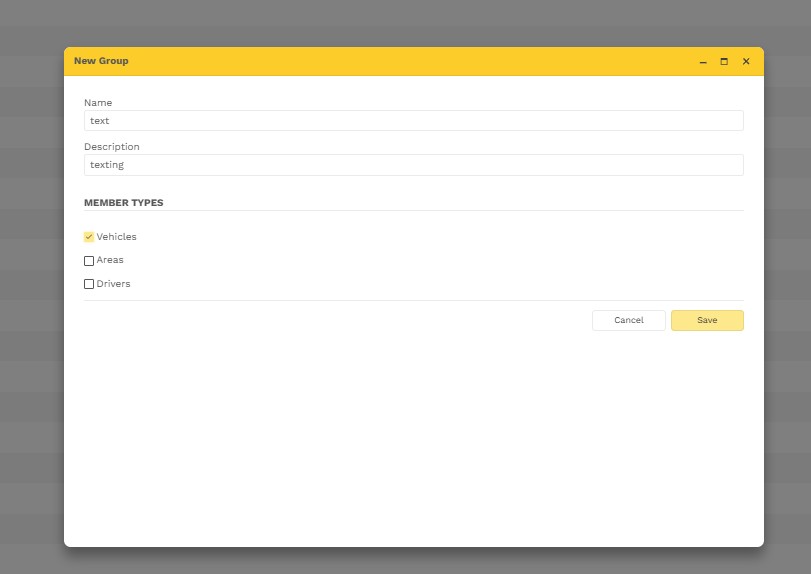
Task: Enable the Areas checkbox
Action: click(x=89, y=261)
